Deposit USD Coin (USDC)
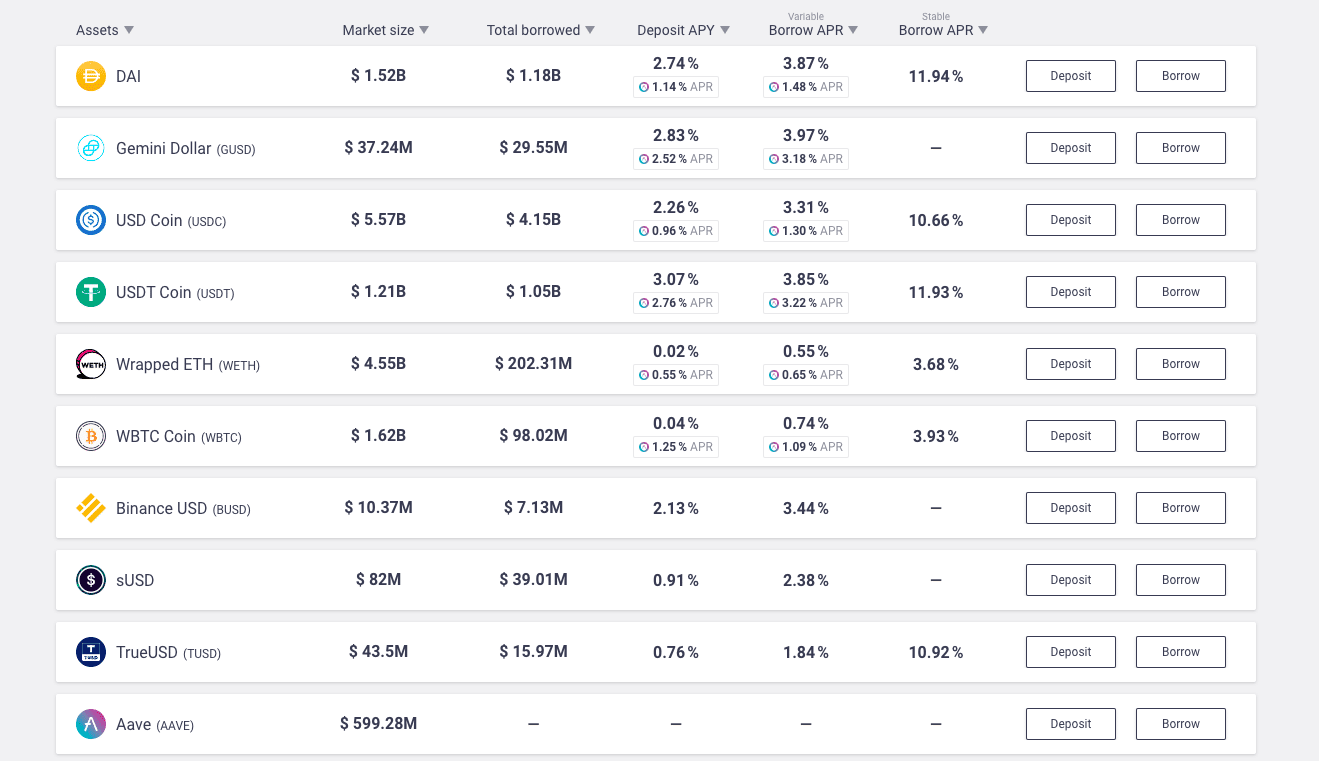1319x761 pixels. (1071, 220)
